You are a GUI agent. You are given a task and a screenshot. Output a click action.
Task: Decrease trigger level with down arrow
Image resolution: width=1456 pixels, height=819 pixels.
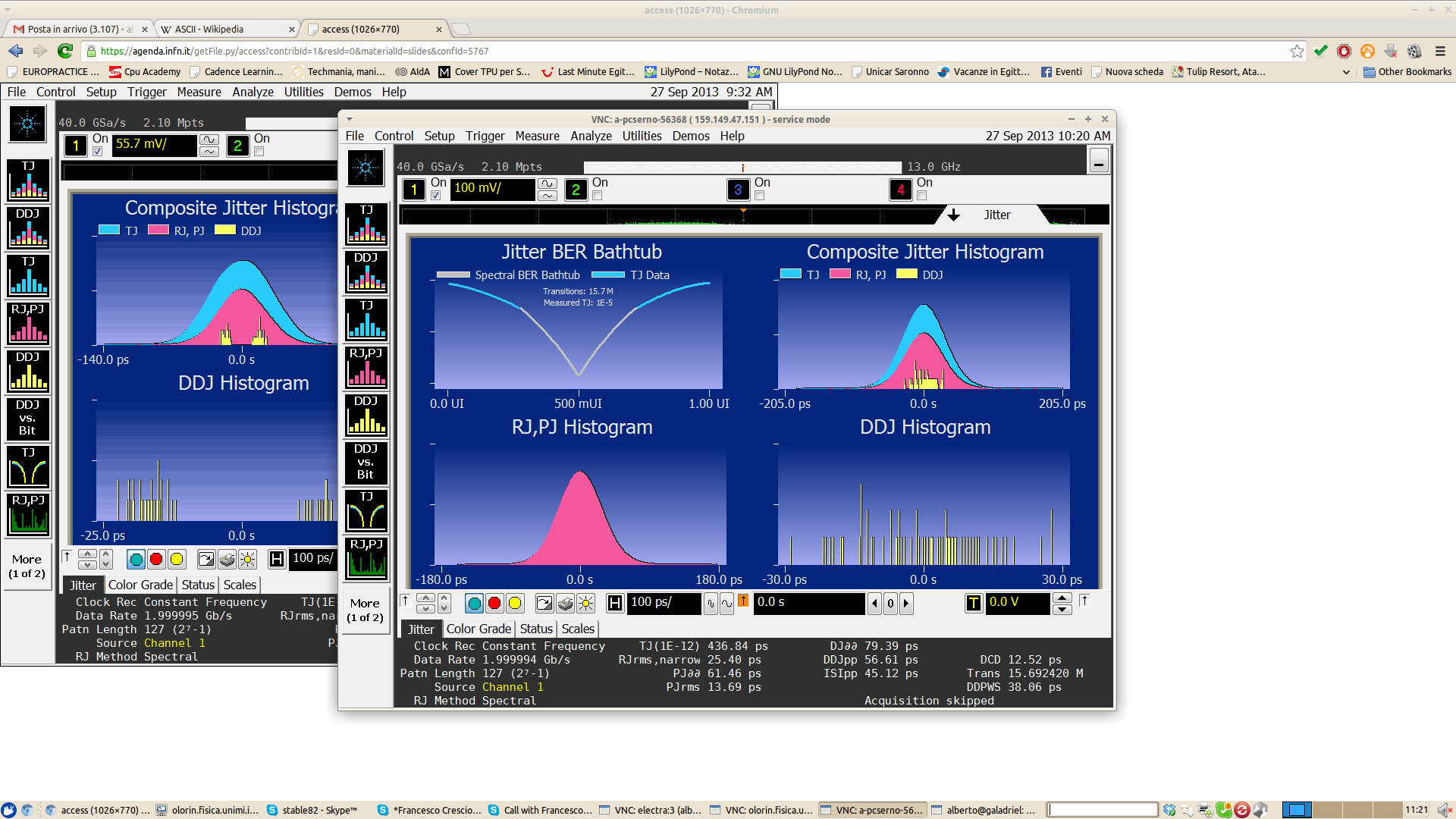point(1062,609)
